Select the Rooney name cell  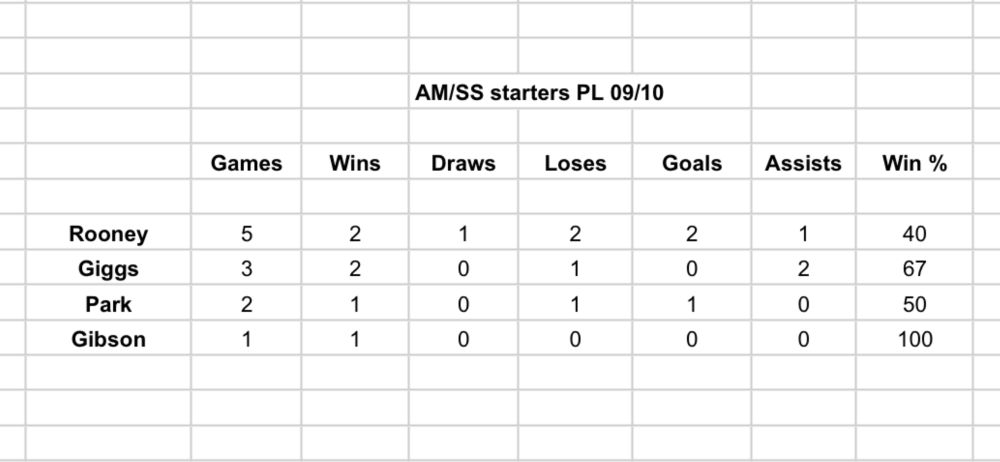click(108, 234)
